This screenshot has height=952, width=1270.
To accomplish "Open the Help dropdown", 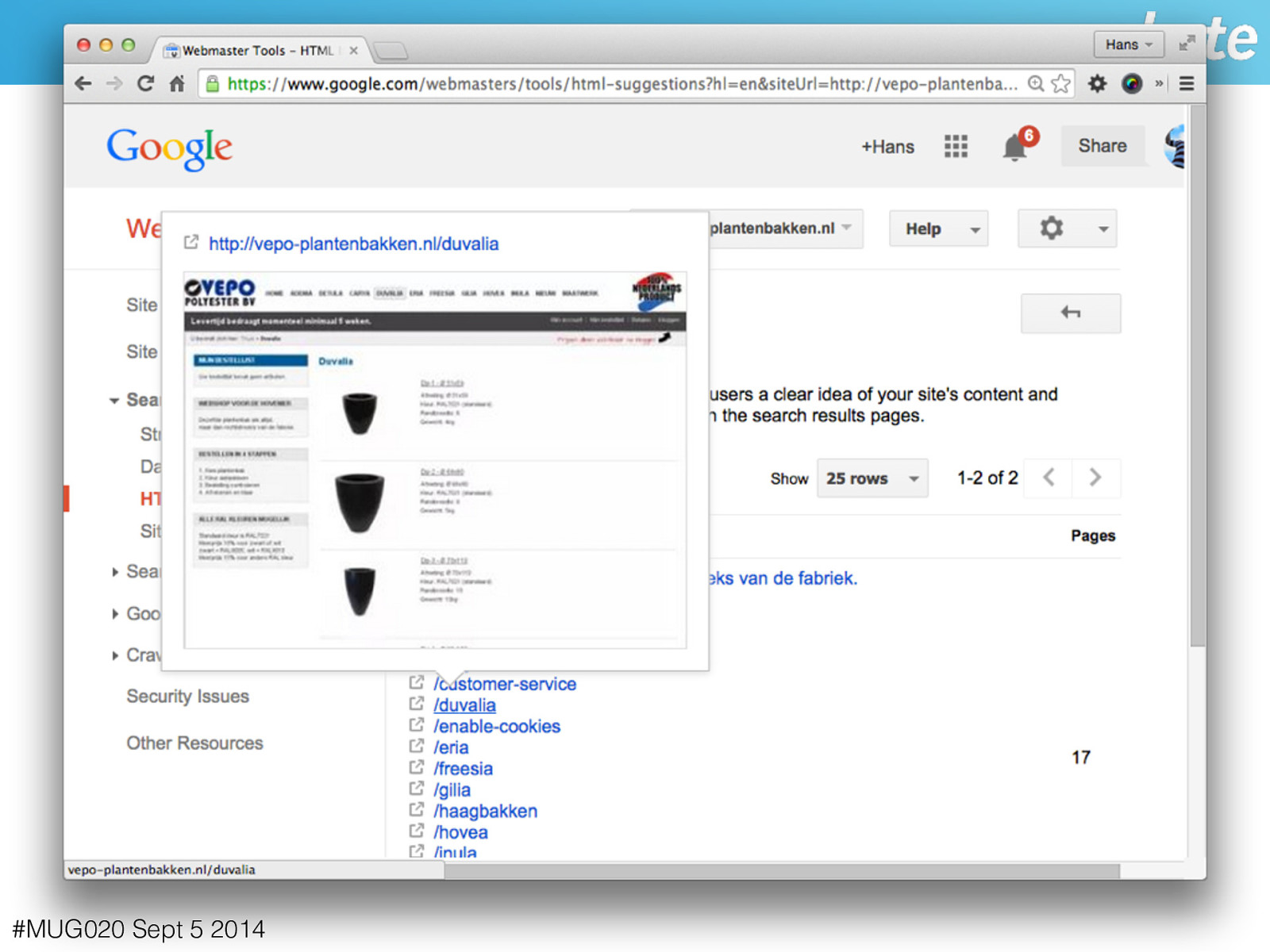I will [938, 228].
